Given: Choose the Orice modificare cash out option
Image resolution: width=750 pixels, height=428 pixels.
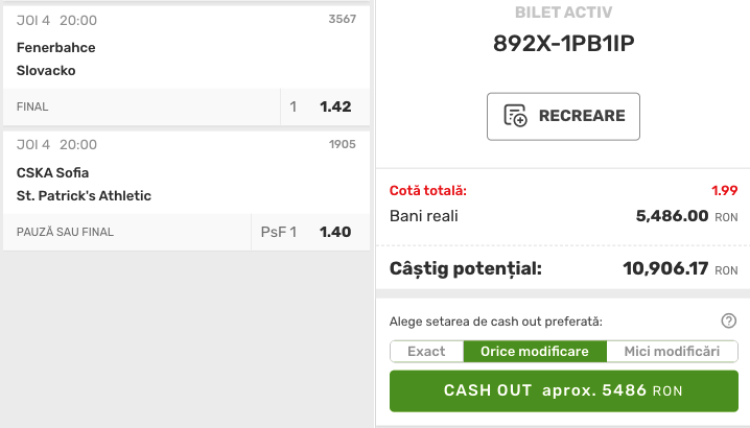Looking at the screenshot, I should click(535, 351).
